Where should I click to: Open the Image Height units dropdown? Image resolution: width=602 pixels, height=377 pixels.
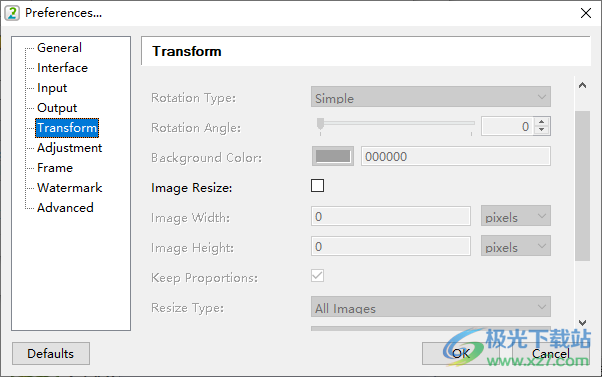(x=516, y=246)
